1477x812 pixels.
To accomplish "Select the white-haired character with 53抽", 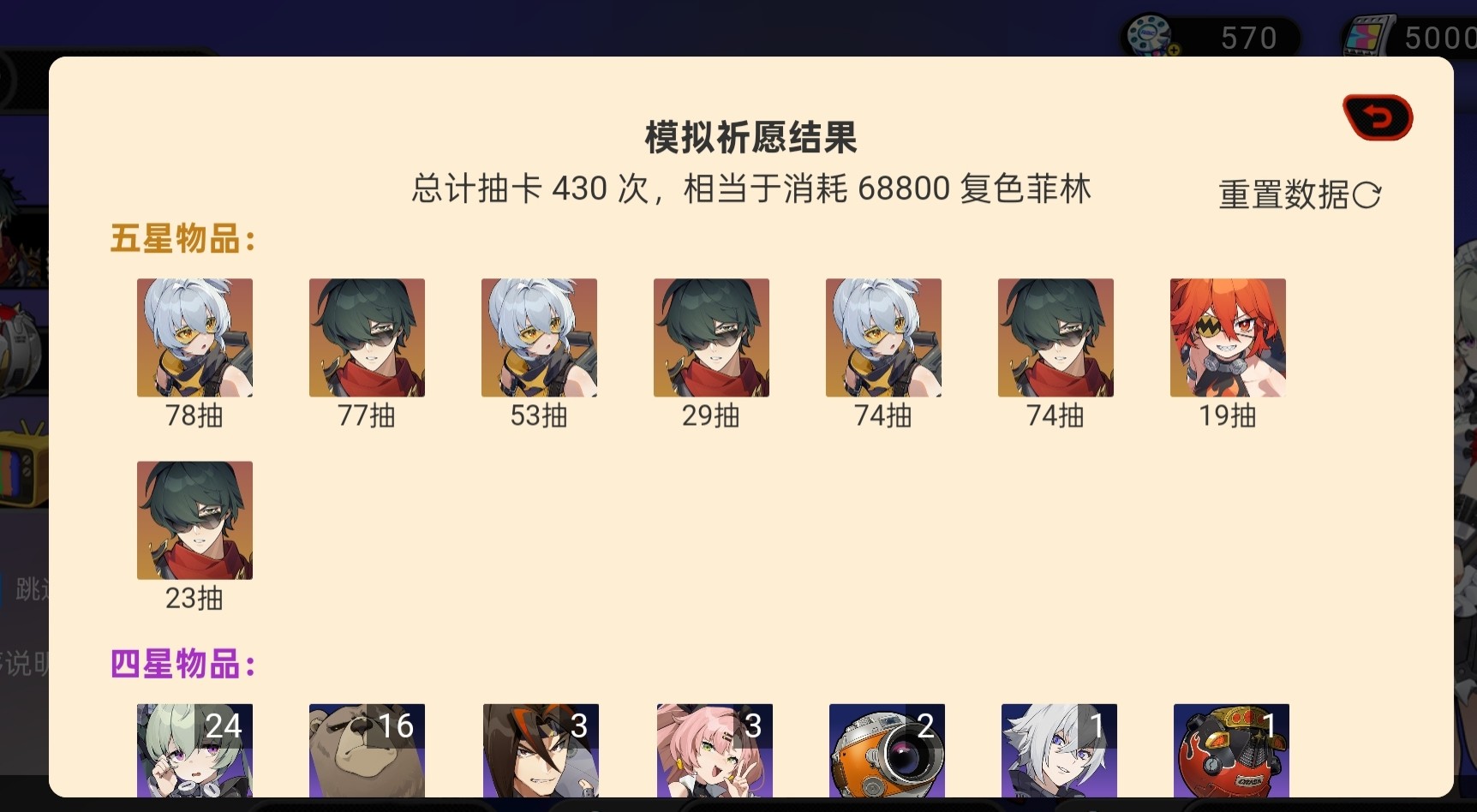I will pyautogui.click(x=539, y=337).
